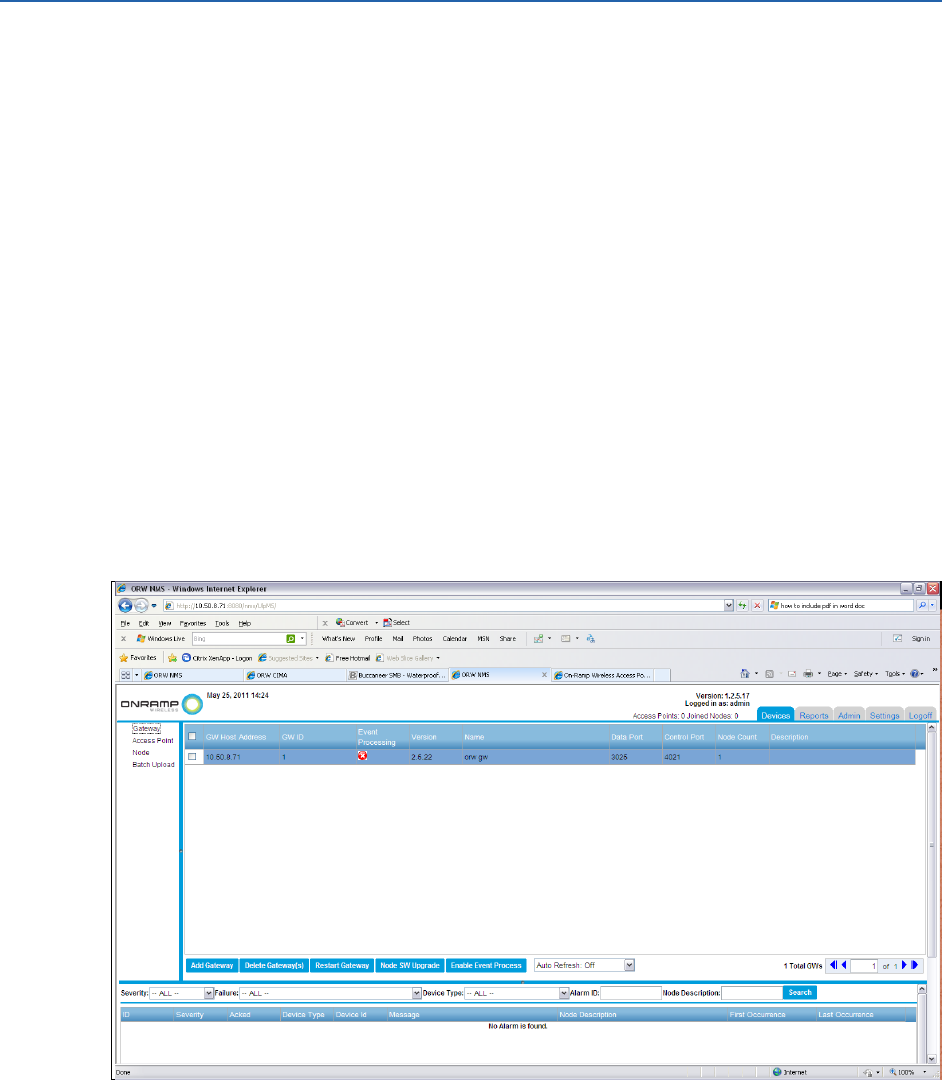Click the browser Back arrow button
The height and width of the screenshot is (1080, 942).
pyautogui.click(x=125, y=605)
